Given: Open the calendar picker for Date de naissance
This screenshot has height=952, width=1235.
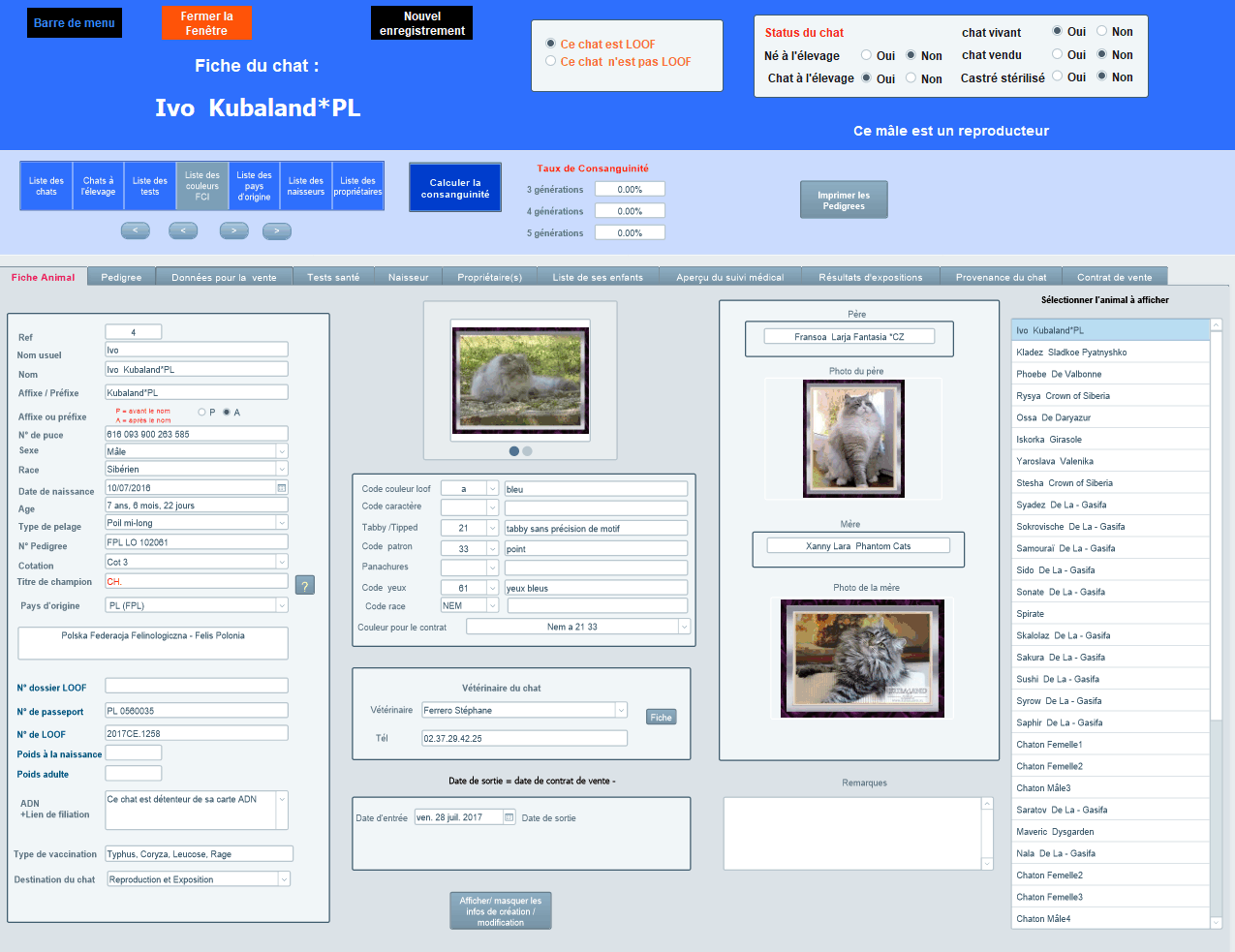Looking at the screenshot, I should click(282, 488).
